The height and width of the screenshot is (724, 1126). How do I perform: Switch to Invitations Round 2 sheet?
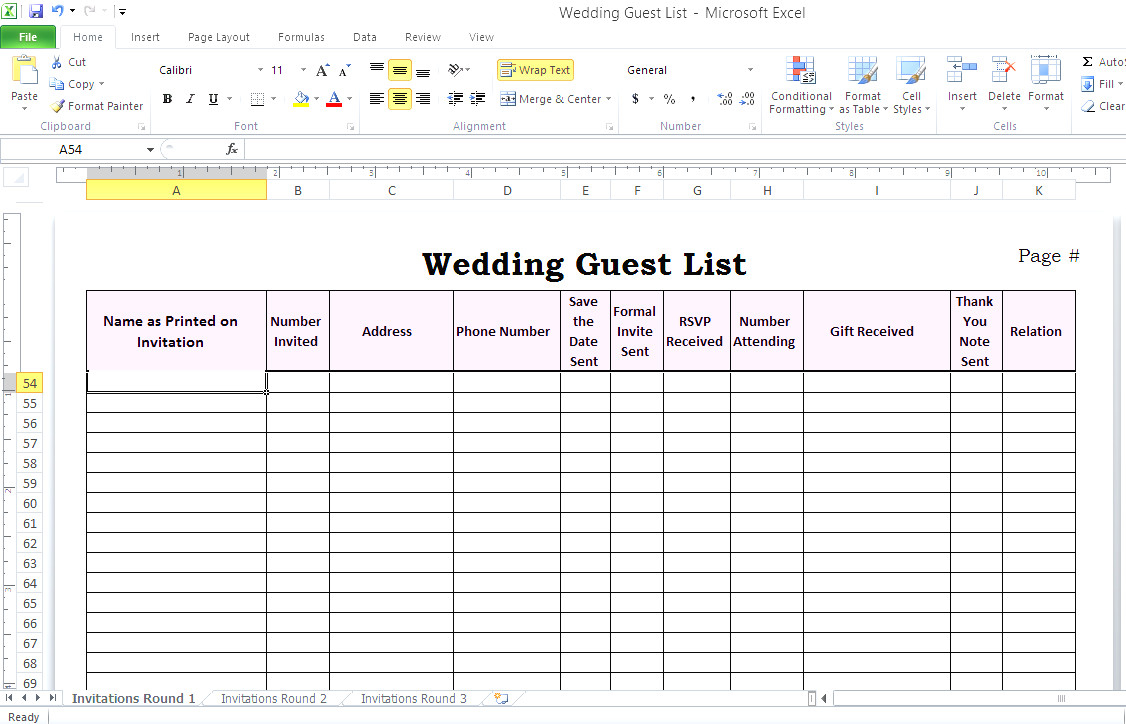point(274,698)
